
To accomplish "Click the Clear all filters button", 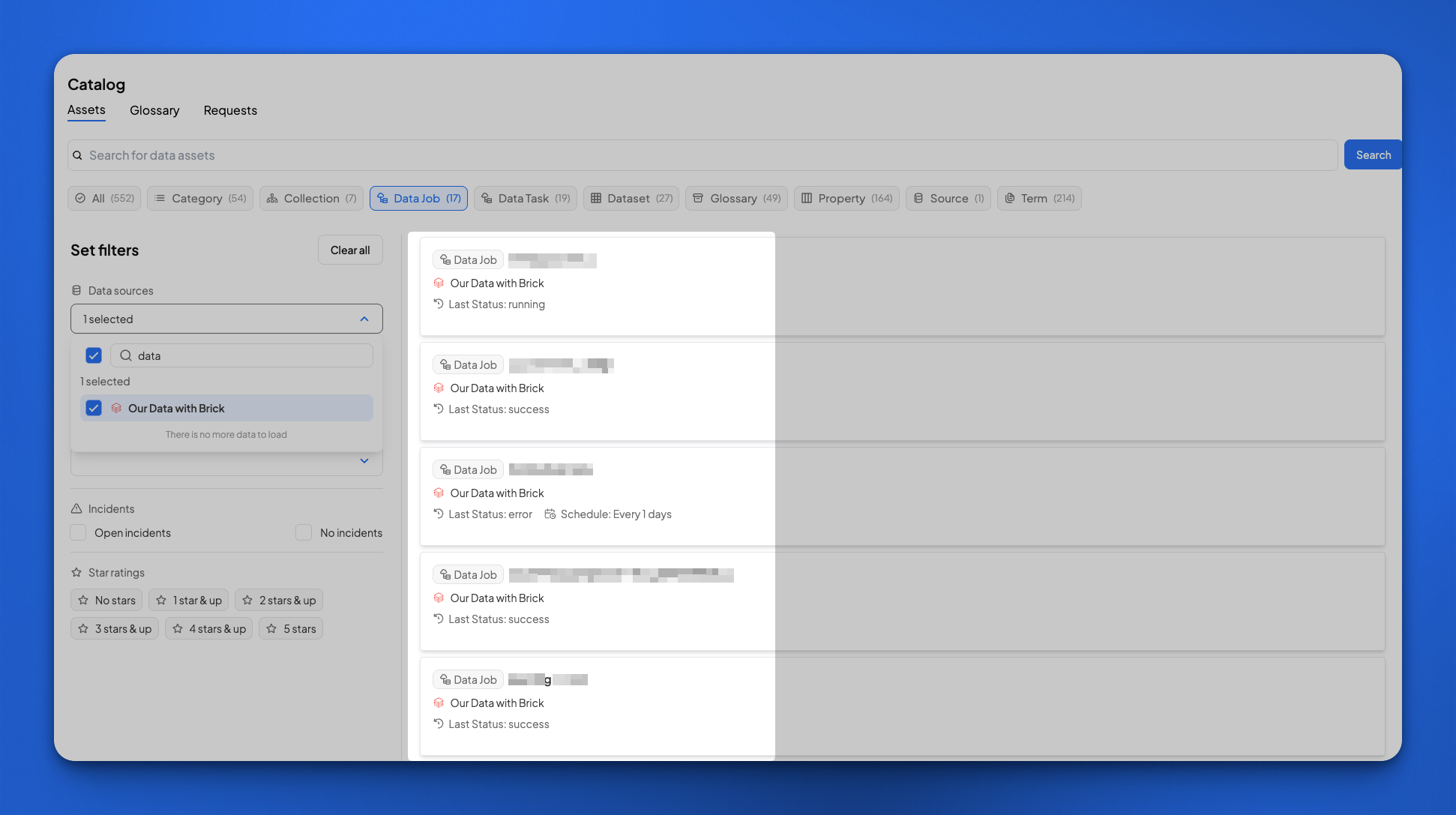I will [350, 250].
